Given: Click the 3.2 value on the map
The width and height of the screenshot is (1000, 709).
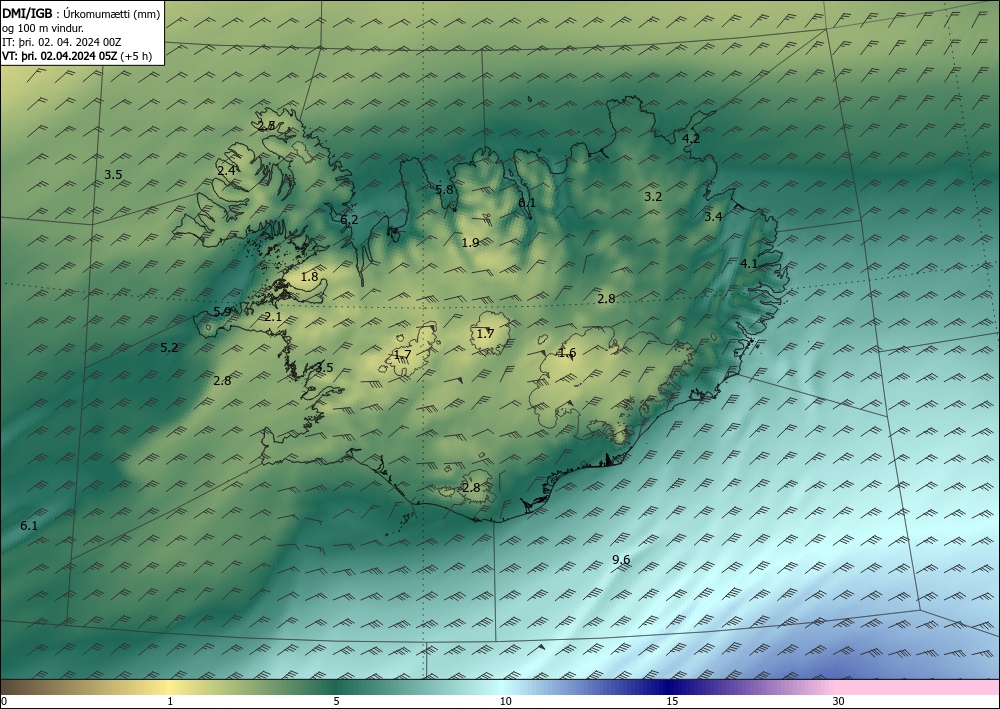Looking at the screenshot, I should pos(653,197).
